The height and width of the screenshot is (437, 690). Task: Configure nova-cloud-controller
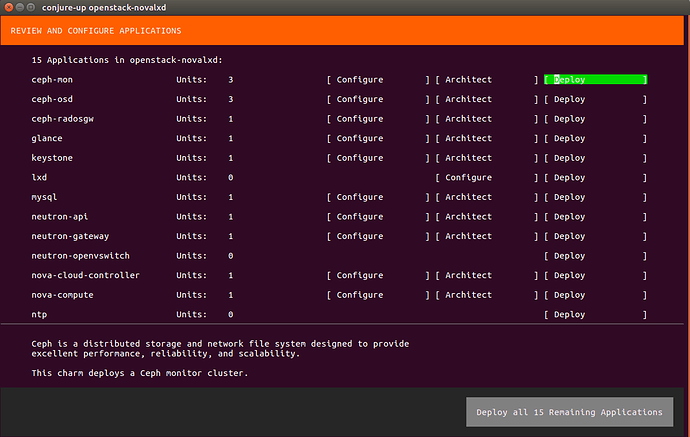(x=378, y=275)
